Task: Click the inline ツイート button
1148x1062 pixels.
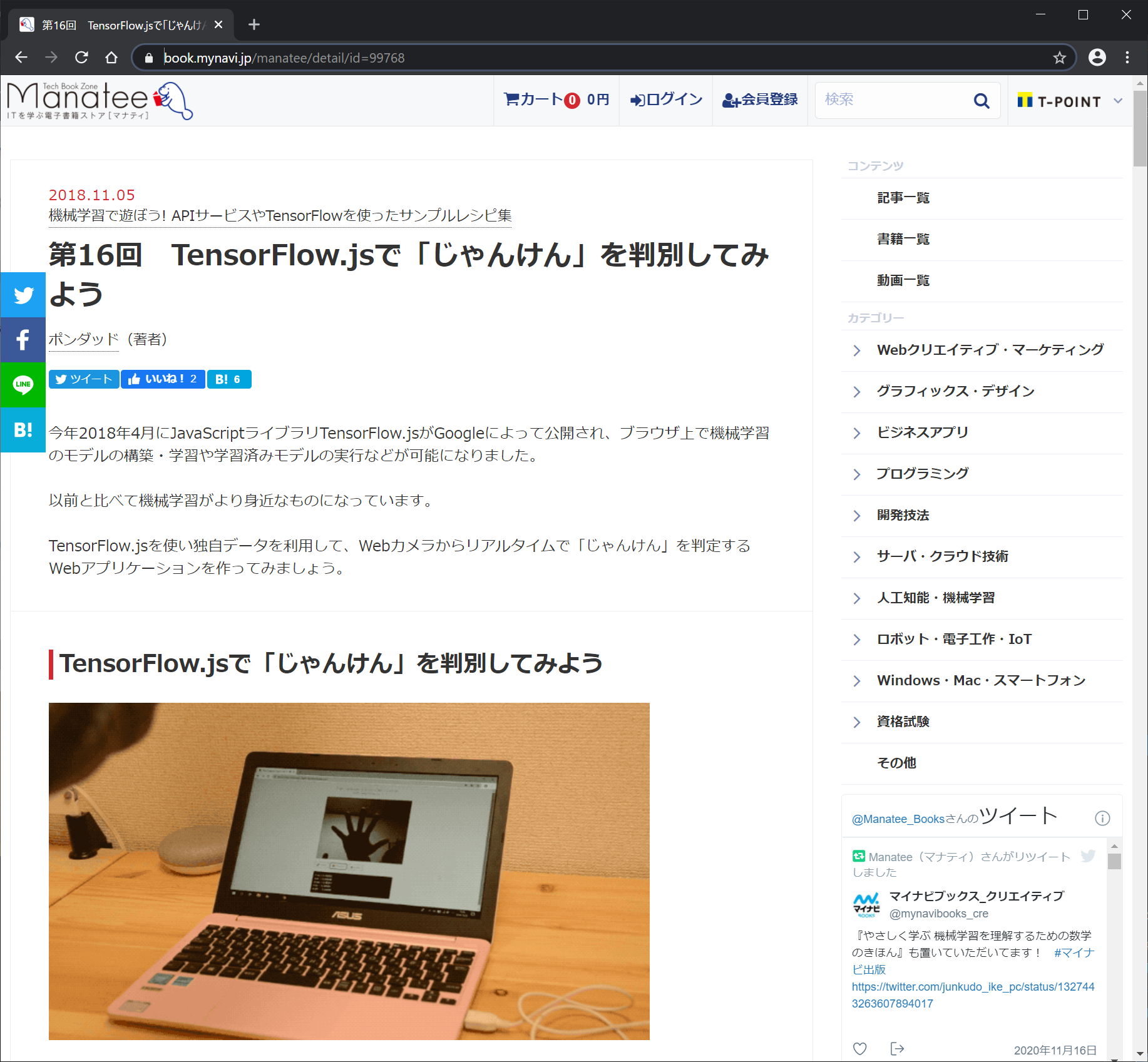Action: point(84,379)
